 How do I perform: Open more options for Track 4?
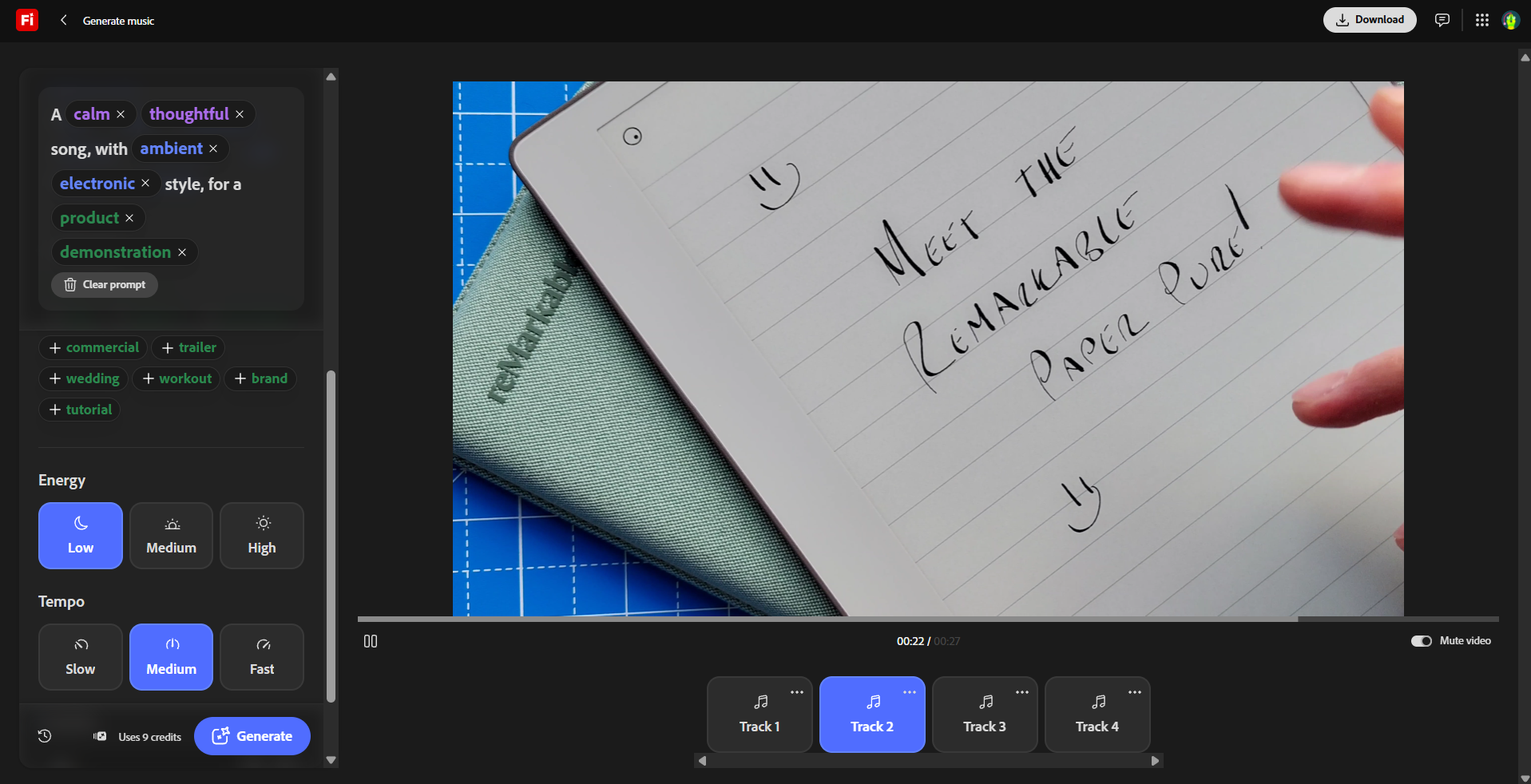[1135, 692]
